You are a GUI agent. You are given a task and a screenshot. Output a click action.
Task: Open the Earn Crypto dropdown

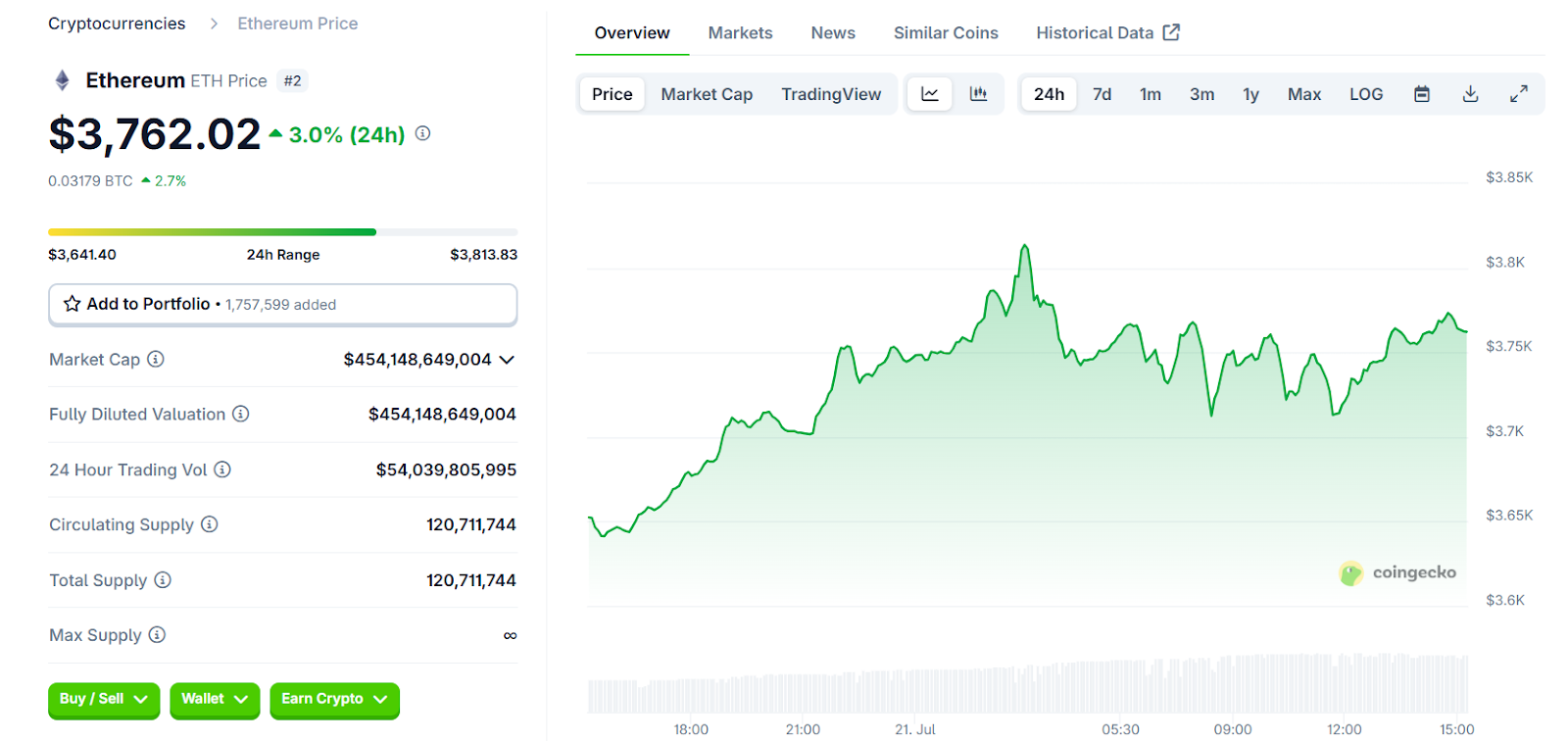(334, 700)
